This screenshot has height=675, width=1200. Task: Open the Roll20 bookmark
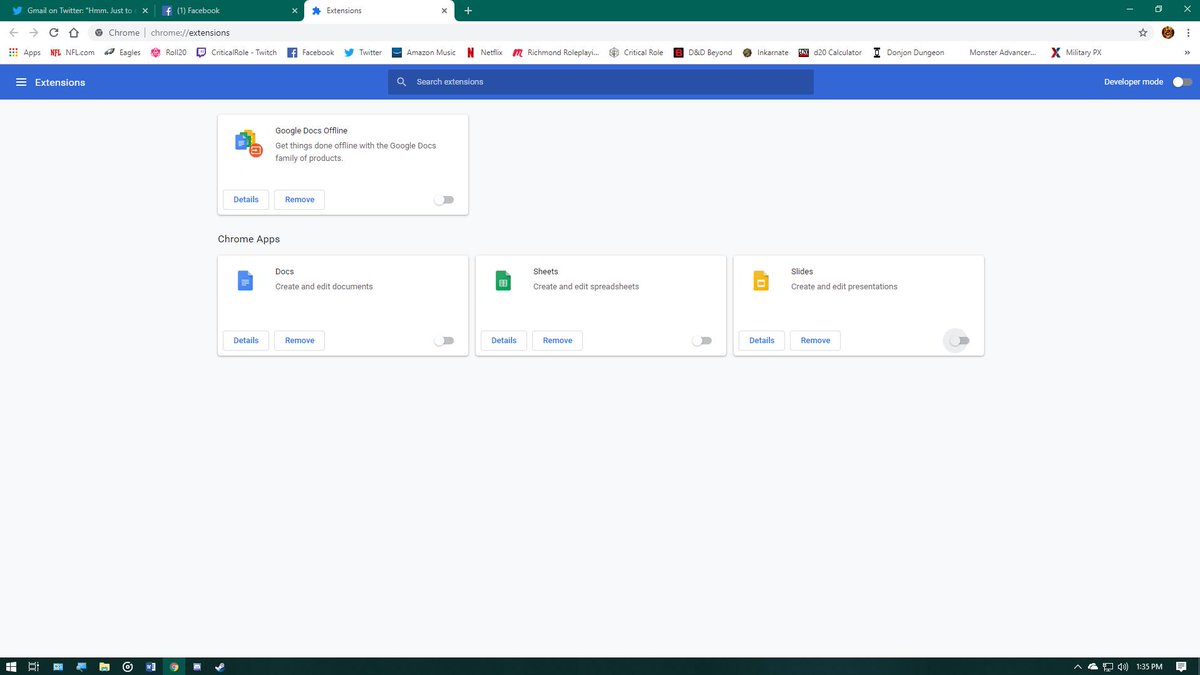click(169, 52)
